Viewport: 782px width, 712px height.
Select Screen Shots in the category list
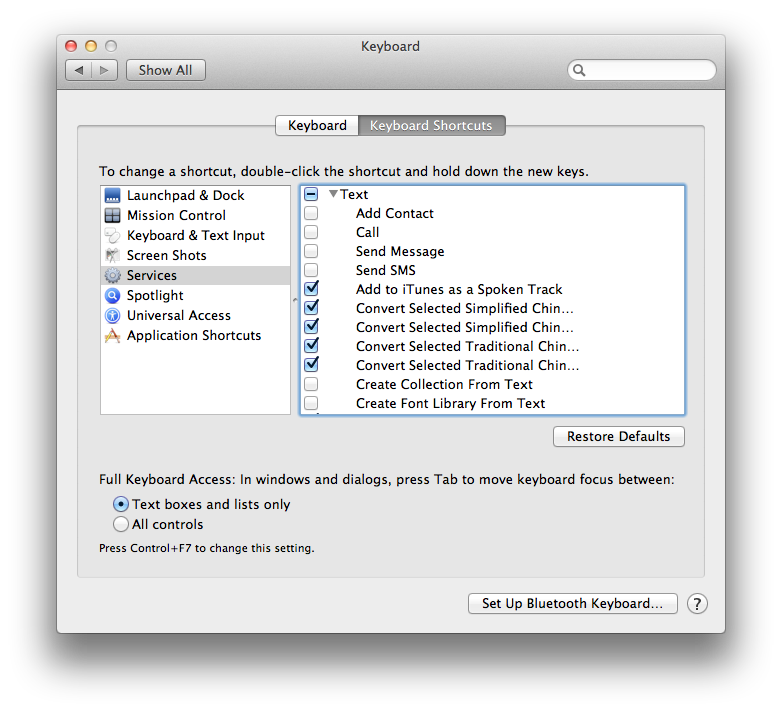coord(196,255)
